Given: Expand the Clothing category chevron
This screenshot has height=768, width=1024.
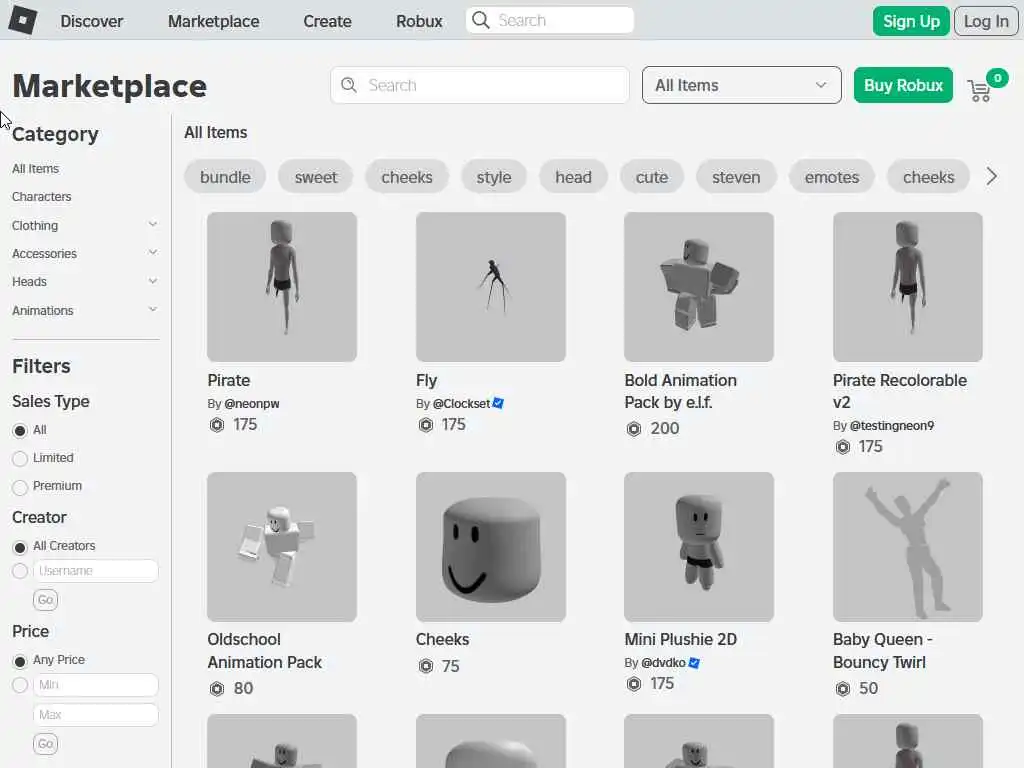Looking at the screenshot, I should click(152, 225).
